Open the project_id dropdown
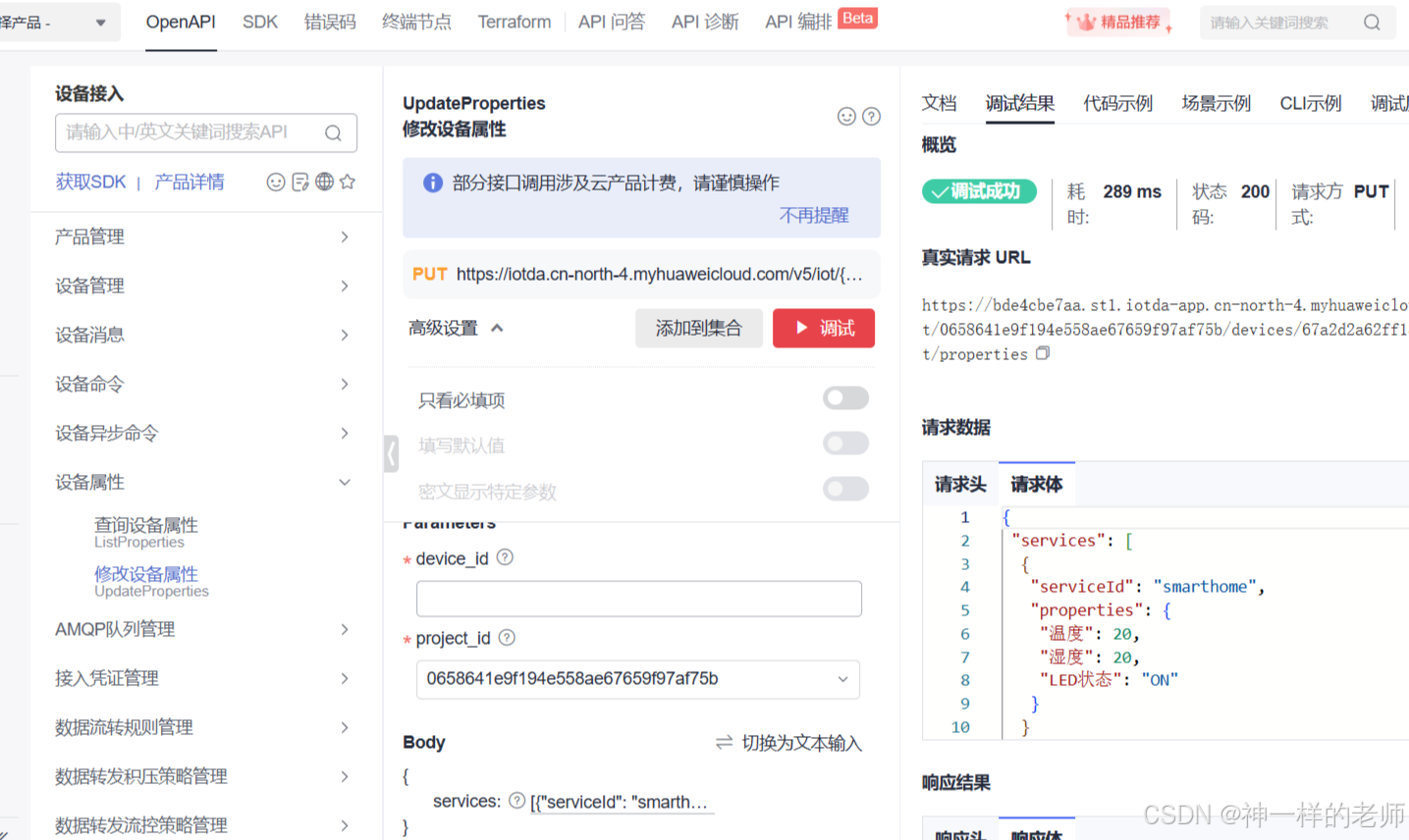The image size is (1409, 840). tap(638, 679)
